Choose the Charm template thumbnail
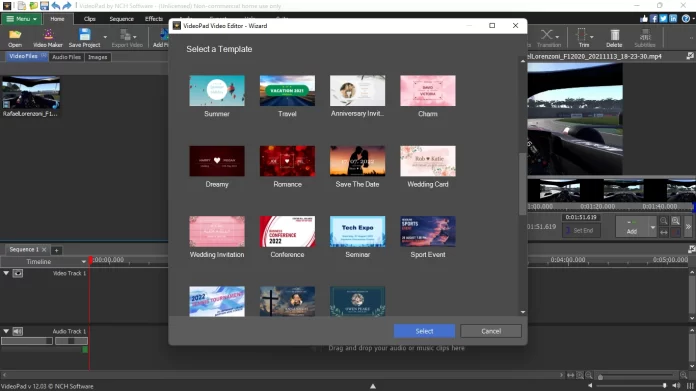696x391 pixels. click(x=427, y=91)
